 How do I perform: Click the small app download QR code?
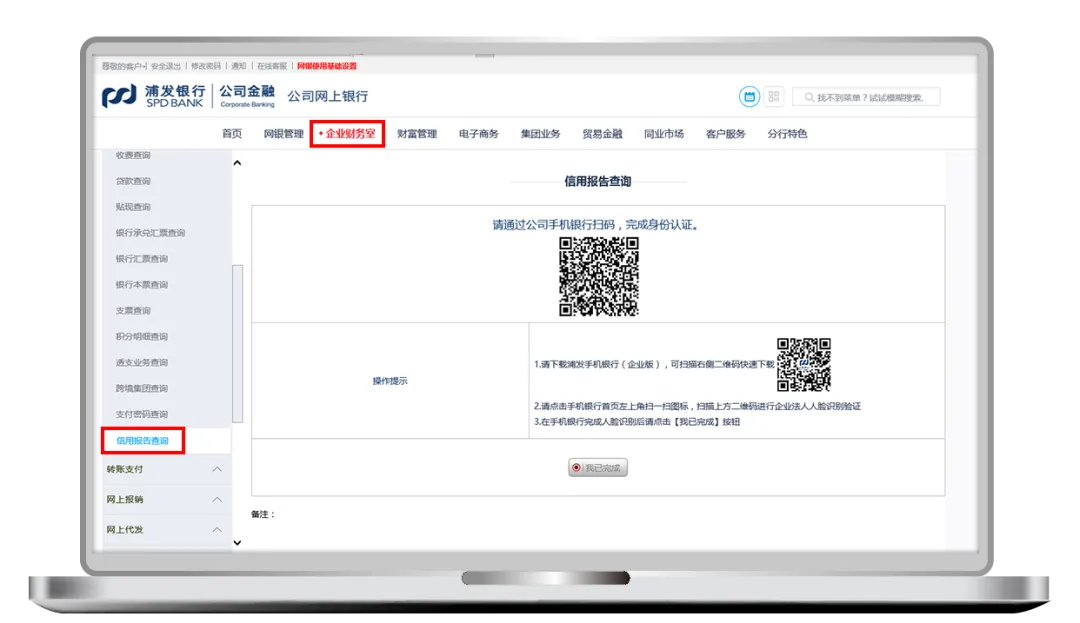click(804, 365)
